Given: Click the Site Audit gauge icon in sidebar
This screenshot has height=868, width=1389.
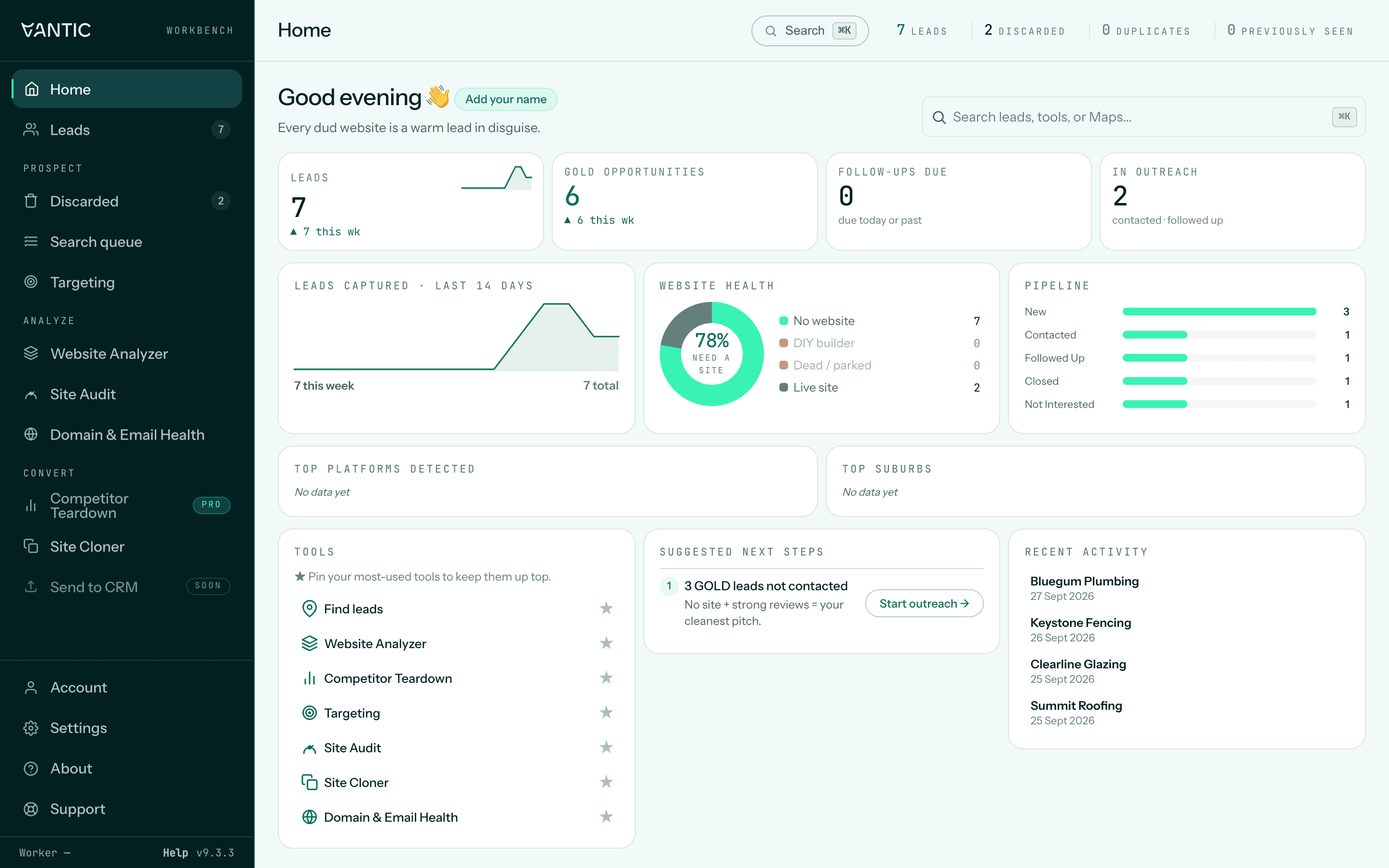Looking at the screenshot, I should coord(31,394).
